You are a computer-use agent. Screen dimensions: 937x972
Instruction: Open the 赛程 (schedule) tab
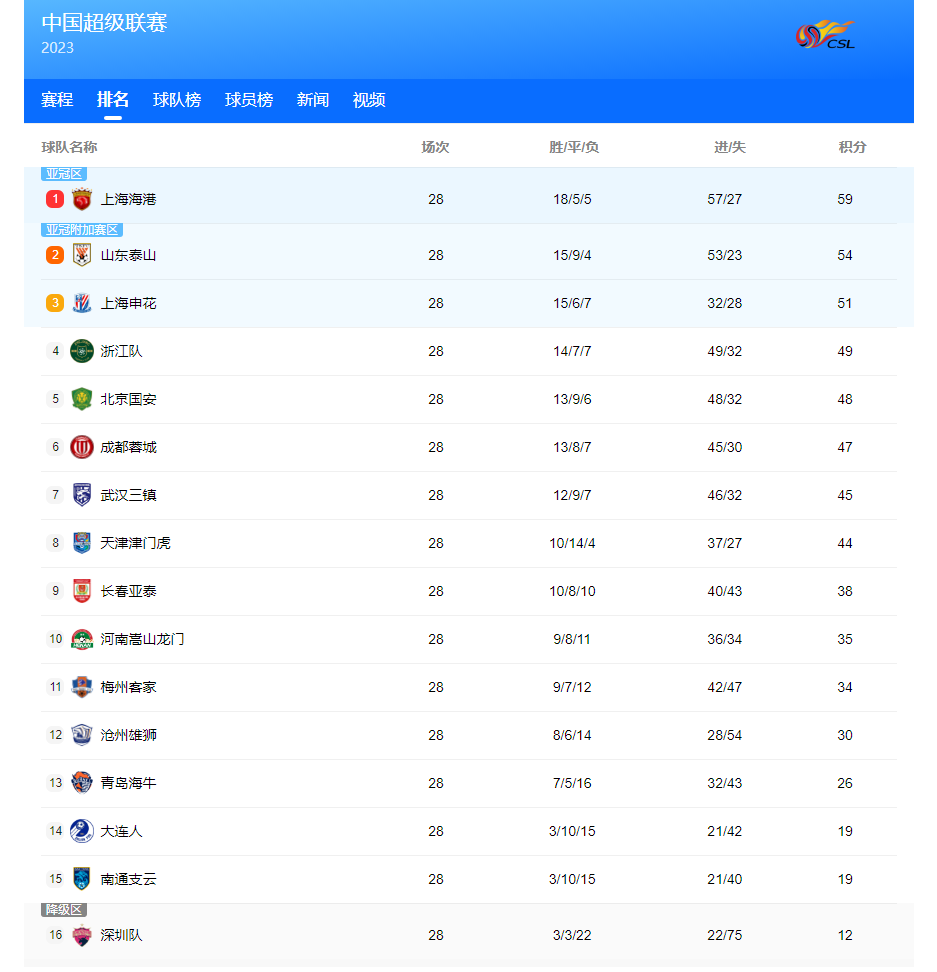point(57,100)
